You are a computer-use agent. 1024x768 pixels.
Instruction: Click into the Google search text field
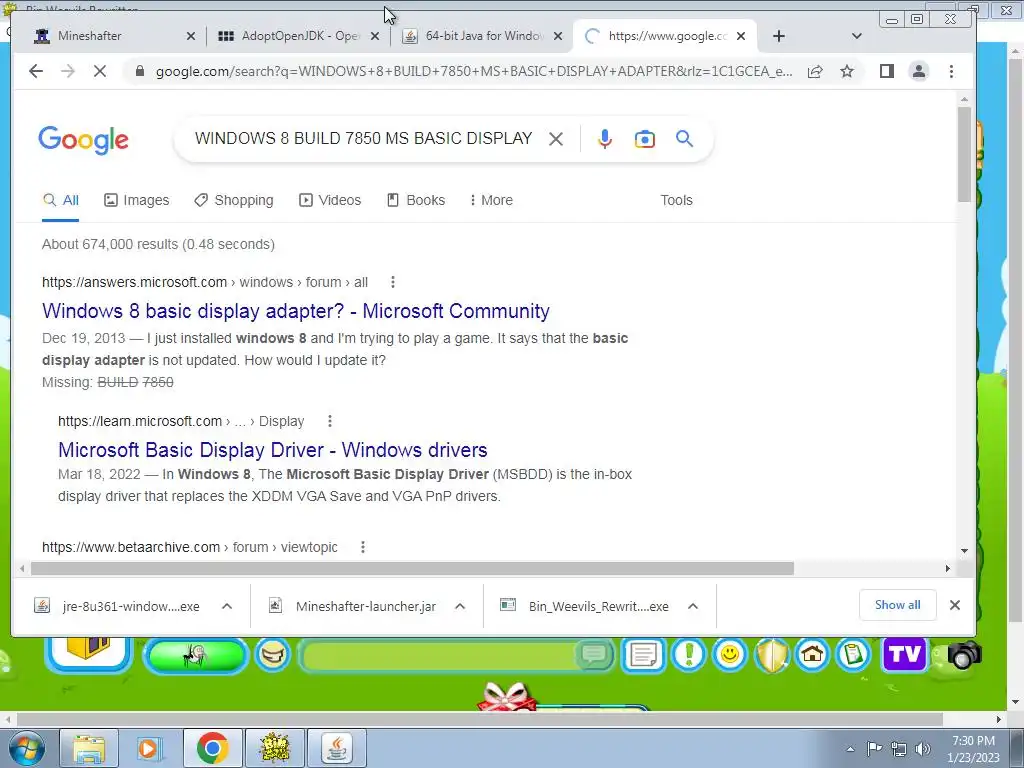click(x=364, y=138)
